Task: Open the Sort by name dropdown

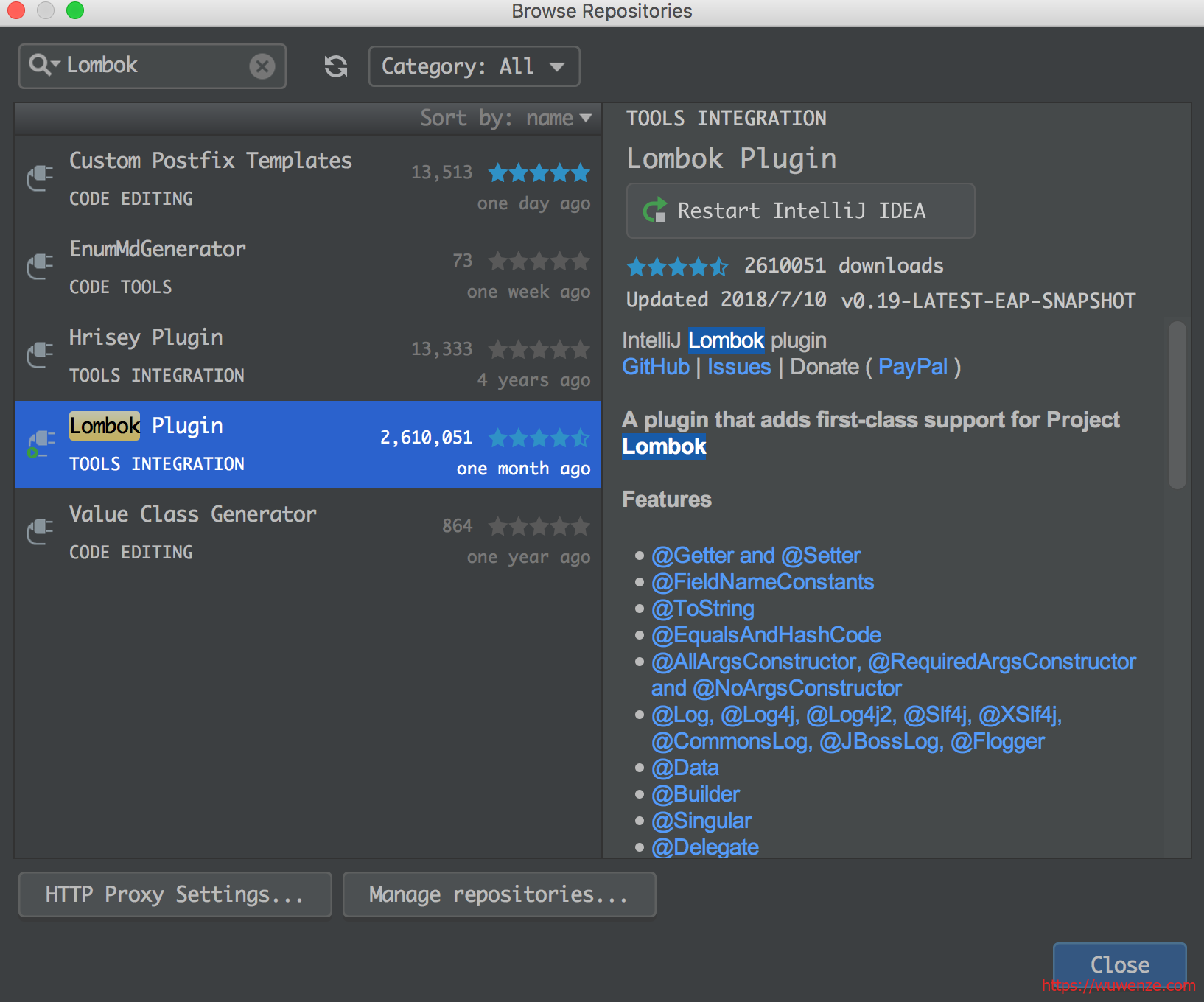Action: click(506, 118)
